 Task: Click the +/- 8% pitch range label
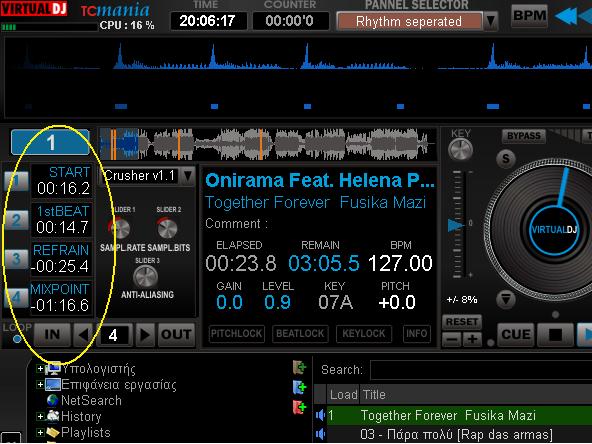tap(462, 300)
